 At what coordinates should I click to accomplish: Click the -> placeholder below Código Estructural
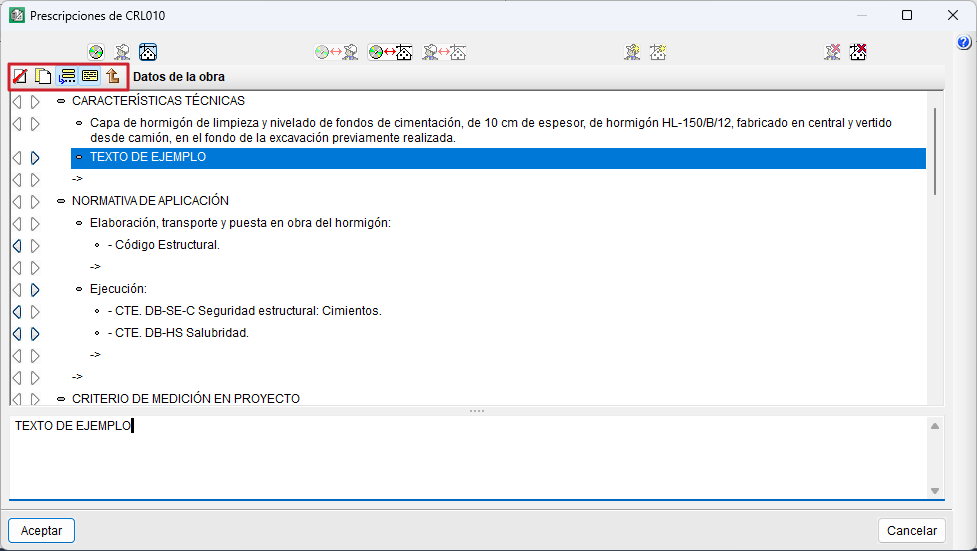(95, 267)
